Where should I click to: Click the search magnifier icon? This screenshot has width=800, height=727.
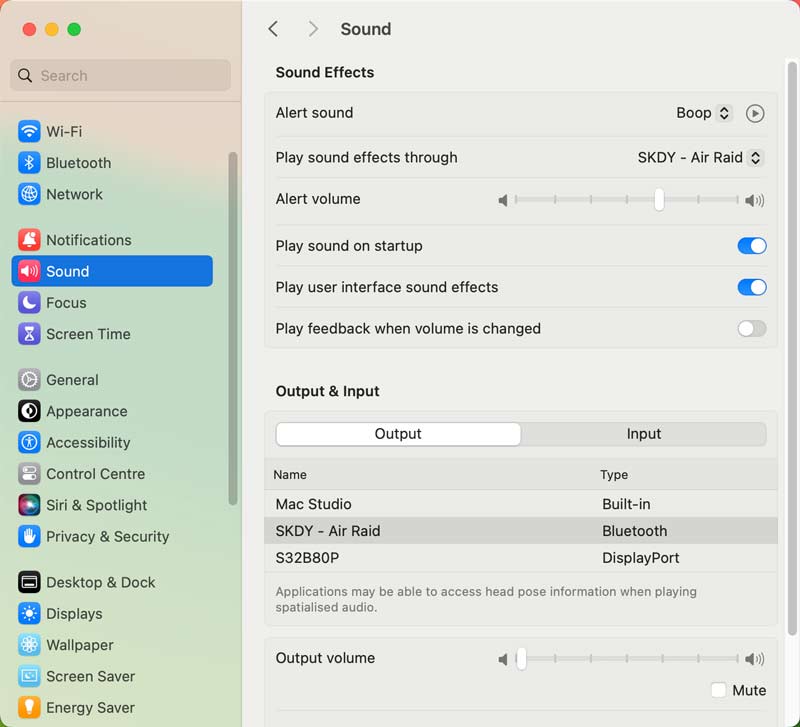(x=24, y=76)
